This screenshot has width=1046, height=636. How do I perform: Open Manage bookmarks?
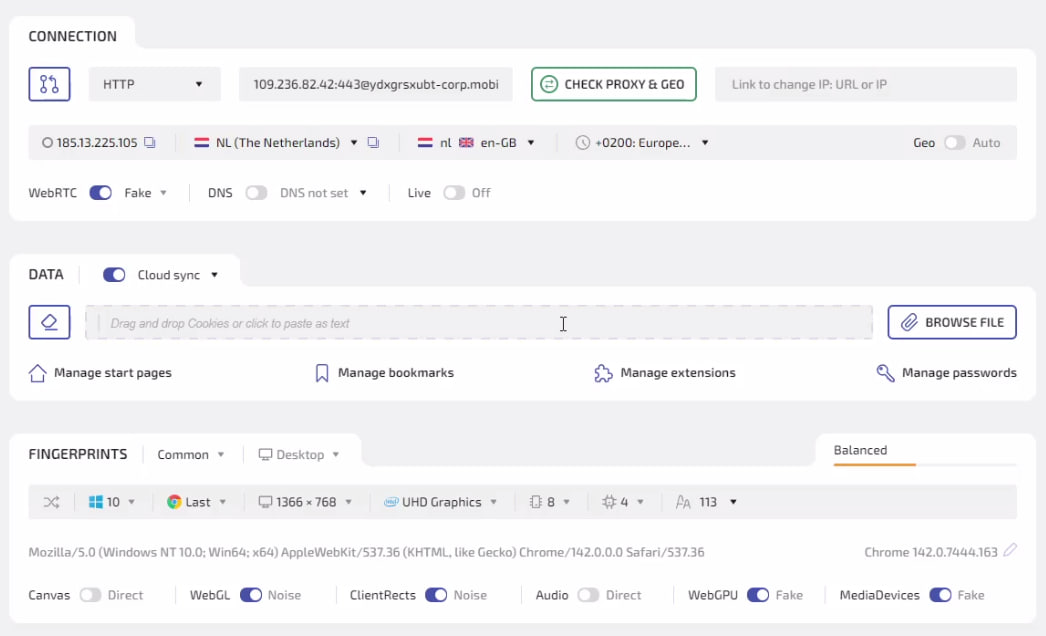coord(384,373)
